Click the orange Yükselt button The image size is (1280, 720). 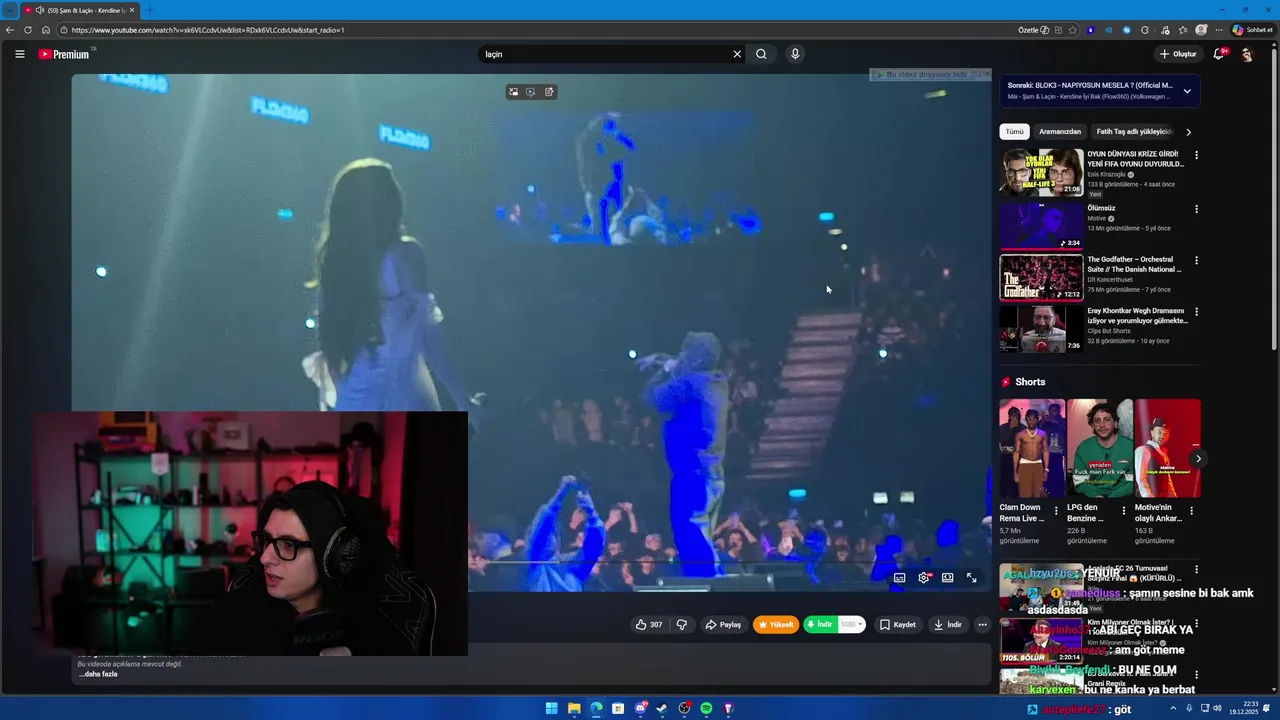(x=776, y=625)
